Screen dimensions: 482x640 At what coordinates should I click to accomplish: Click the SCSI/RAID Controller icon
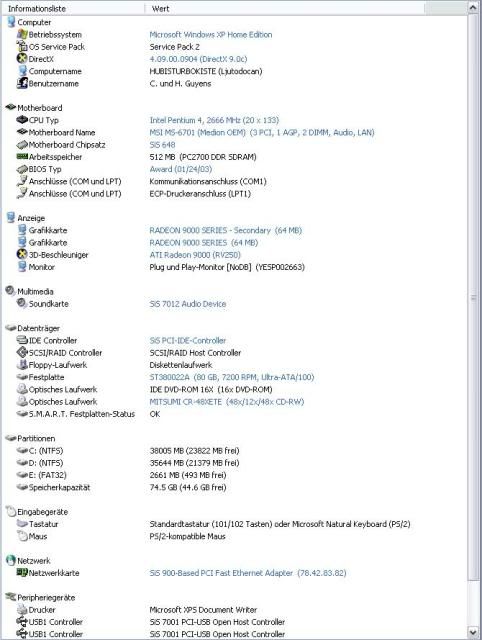[22, 352]
